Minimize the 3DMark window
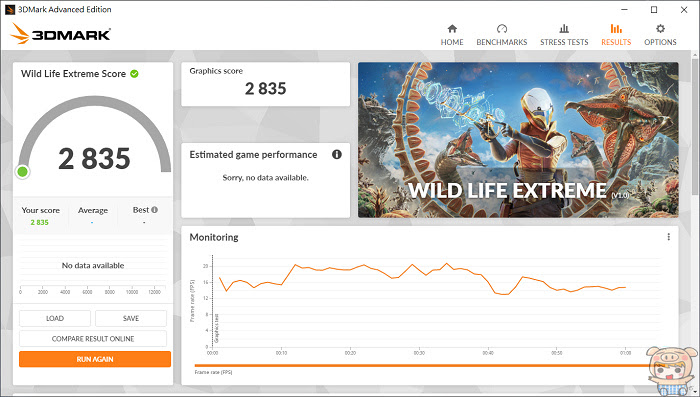 (x=624, y=9)
